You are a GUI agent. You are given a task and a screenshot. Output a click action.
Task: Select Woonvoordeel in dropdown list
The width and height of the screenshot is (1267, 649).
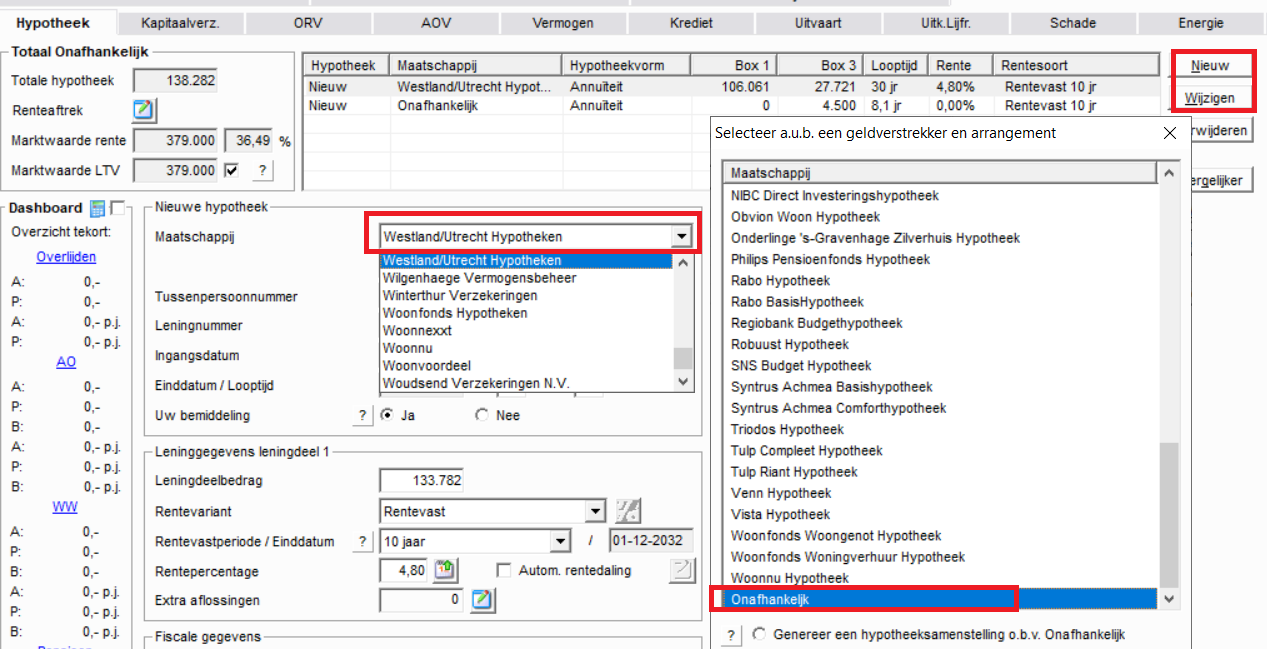(x=527, y=365)
